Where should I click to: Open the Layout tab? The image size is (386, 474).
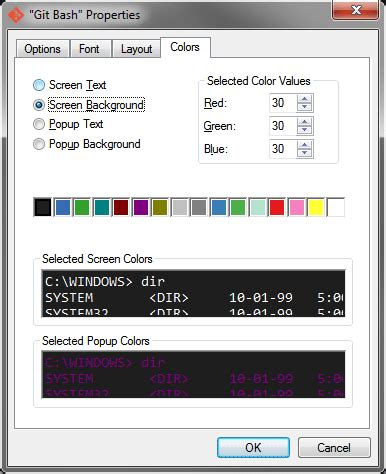pos(136,49)
